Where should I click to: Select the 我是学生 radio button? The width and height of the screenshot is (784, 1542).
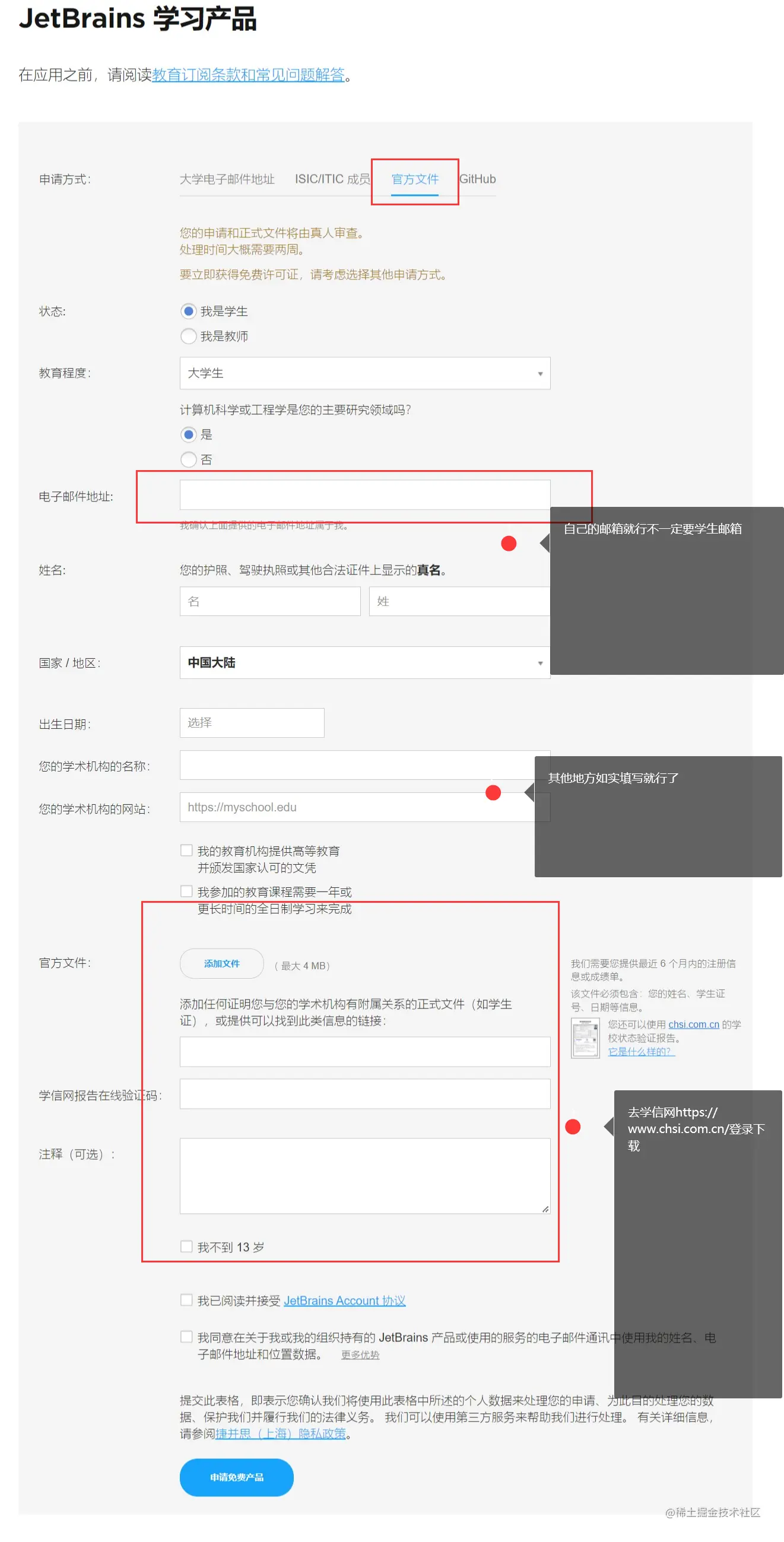(x=189, y=310)
